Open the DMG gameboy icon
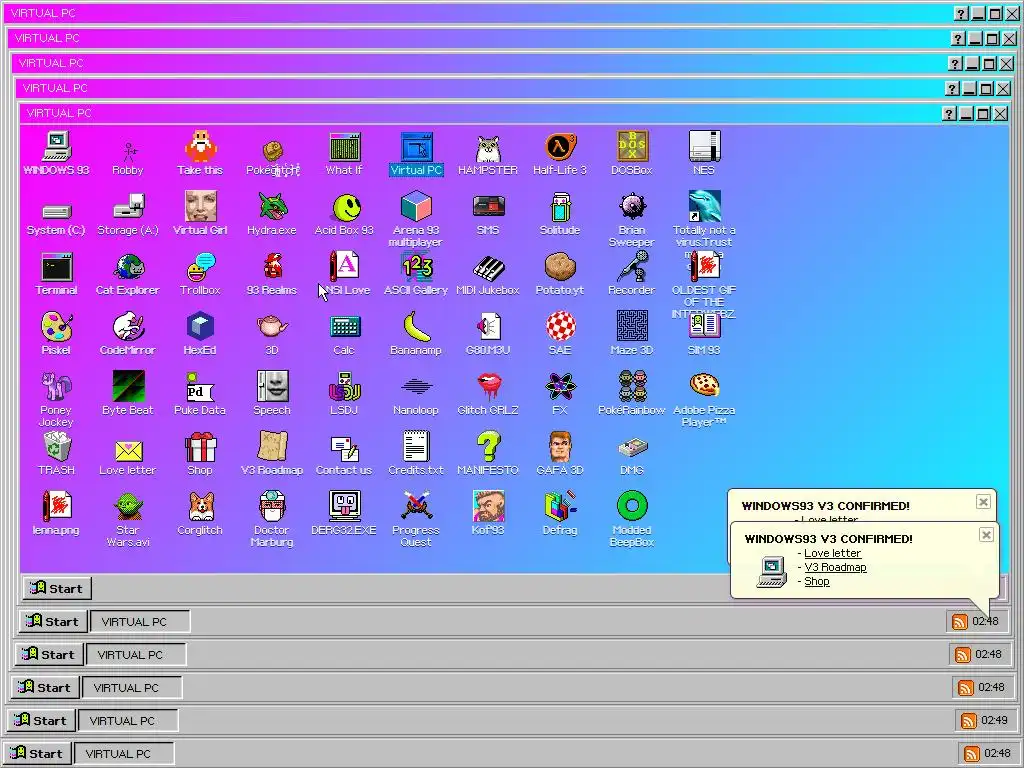The height and width of the screenshot is (768, 1024). coord(632,457)
